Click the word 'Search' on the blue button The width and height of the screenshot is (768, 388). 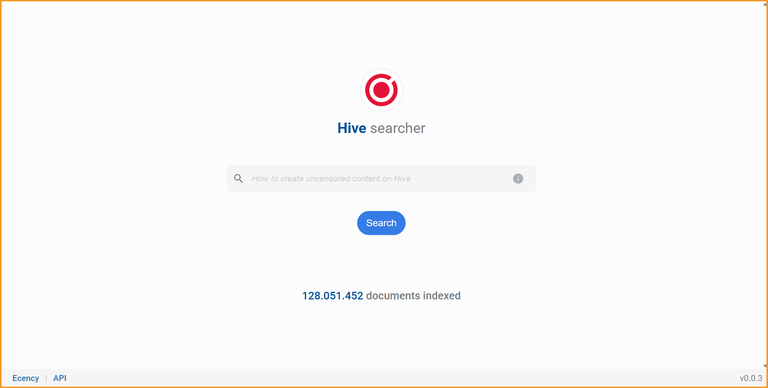coord(381,223)
